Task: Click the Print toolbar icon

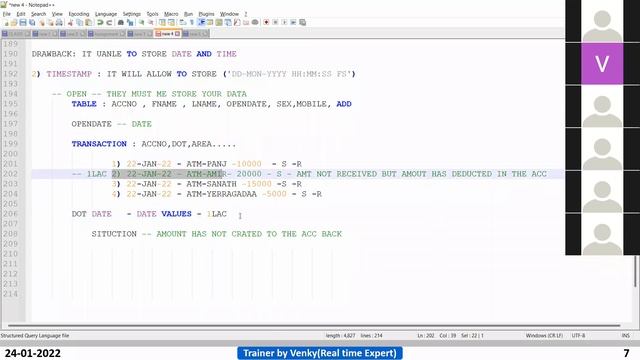Action: (59, 22)
